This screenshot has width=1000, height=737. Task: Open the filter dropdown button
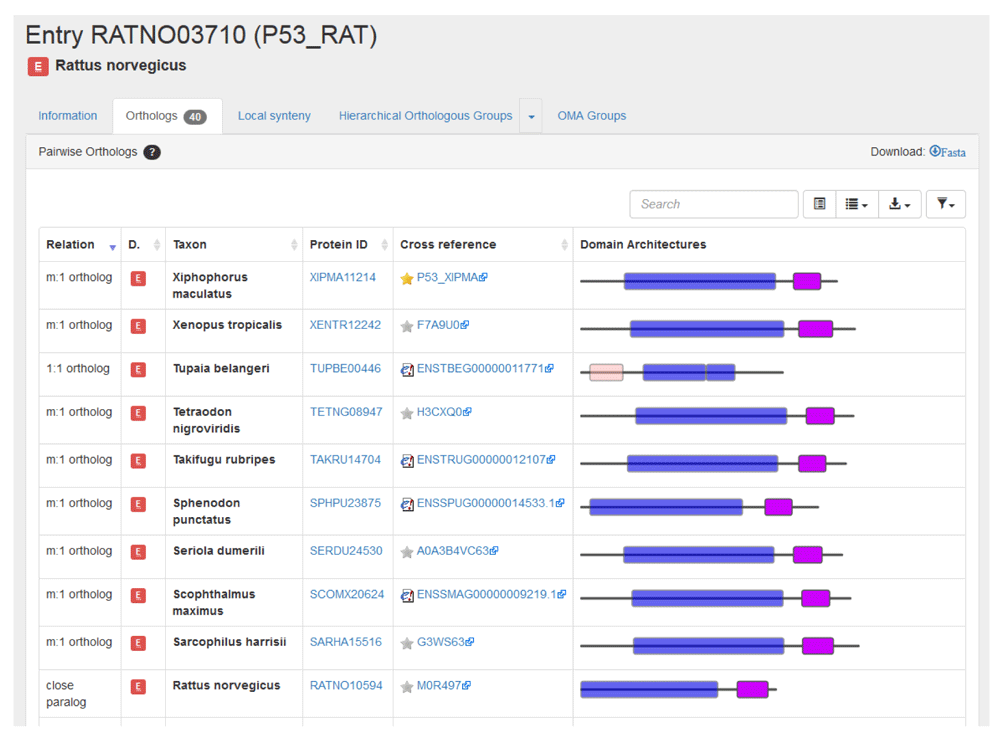[945, 204]
